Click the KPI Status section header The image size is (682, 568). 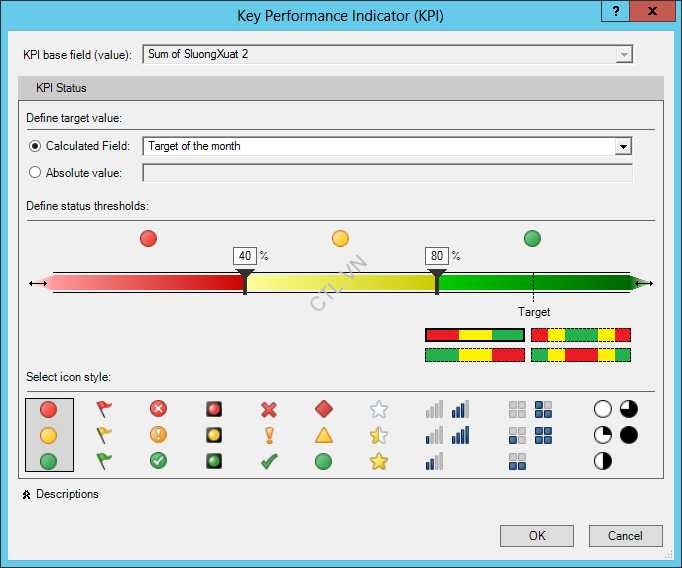click(x=61, y=88)
